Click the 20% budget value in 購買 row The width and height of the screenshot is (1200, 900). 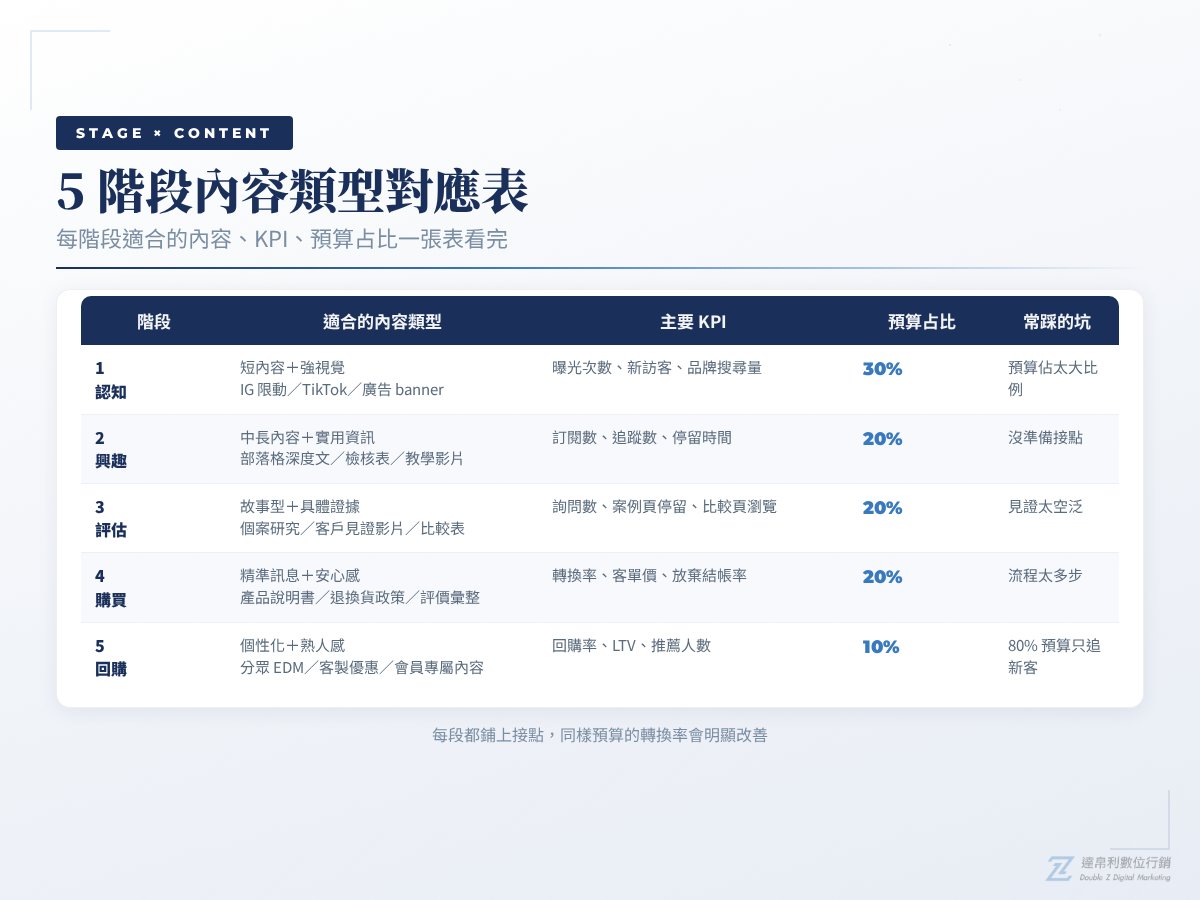click(882, 577)
